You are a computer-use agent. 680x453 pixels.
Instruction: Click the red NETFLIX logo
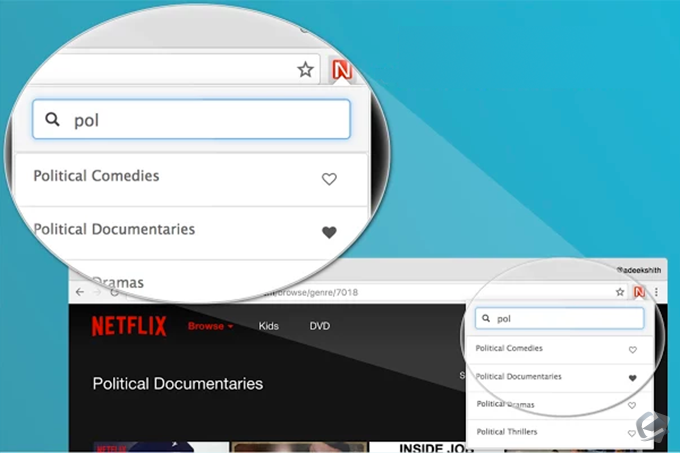(x=129, y=326)
